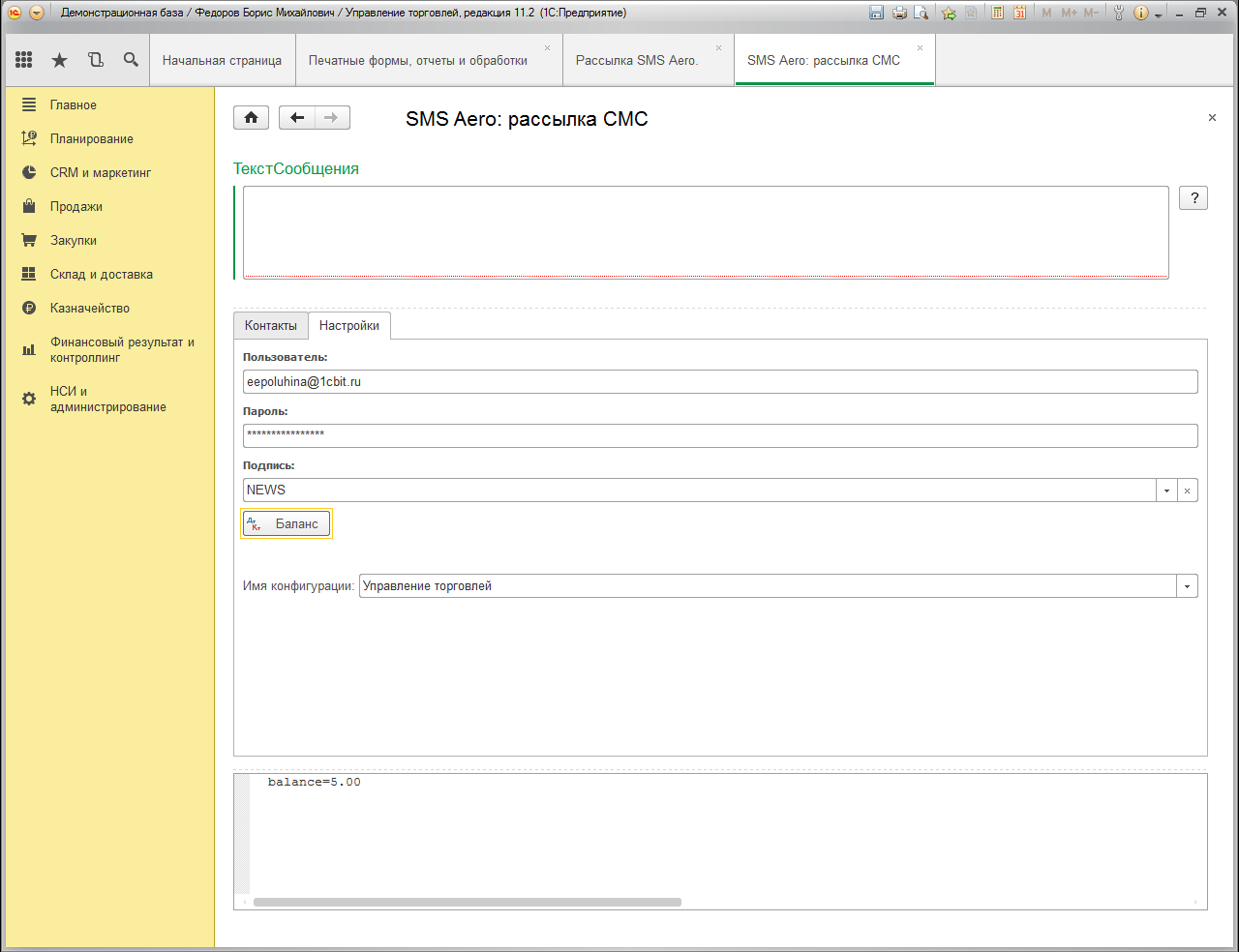Switch to Начальная страница tab
Screen dimensions: 1239x952
[x=222, y=60]
